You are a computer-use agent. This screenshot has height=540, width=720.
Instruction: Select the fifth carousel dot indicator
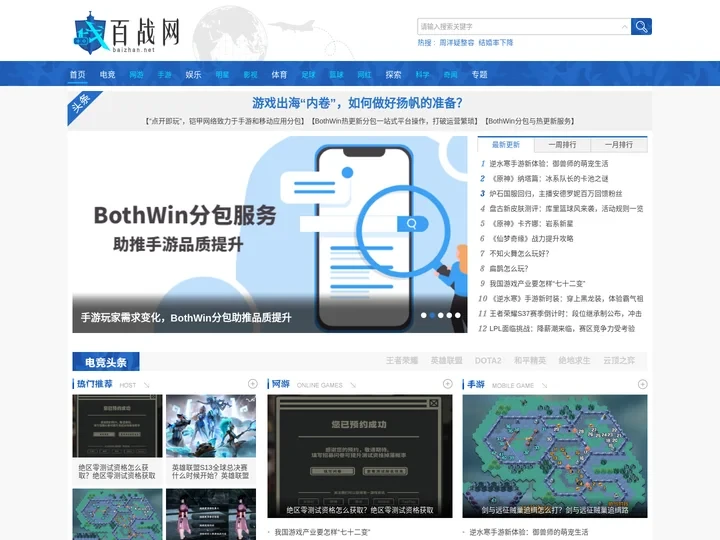458,315
